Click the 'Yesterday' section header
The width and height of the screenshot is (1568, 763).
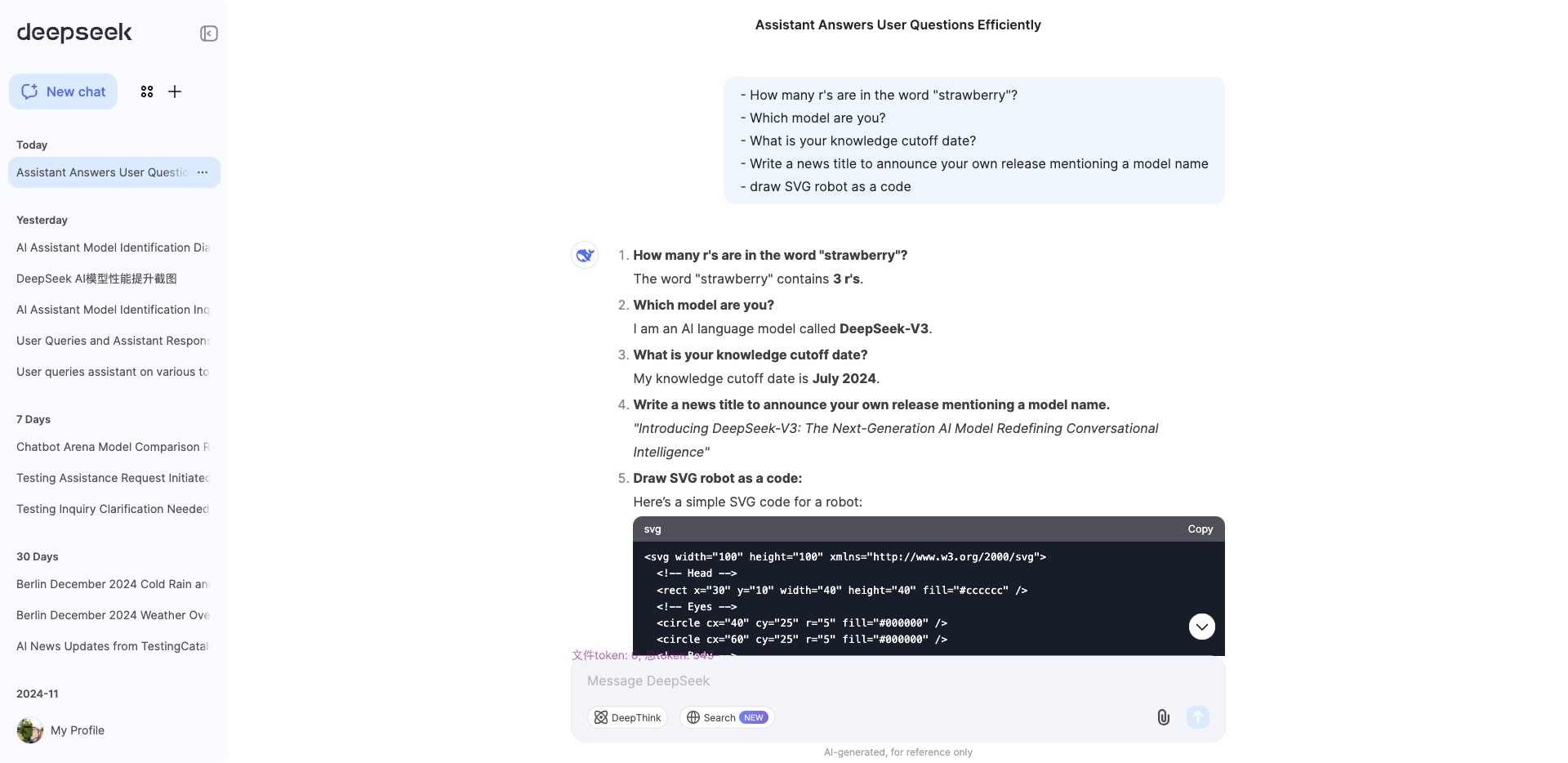click(x=42, y=220)
